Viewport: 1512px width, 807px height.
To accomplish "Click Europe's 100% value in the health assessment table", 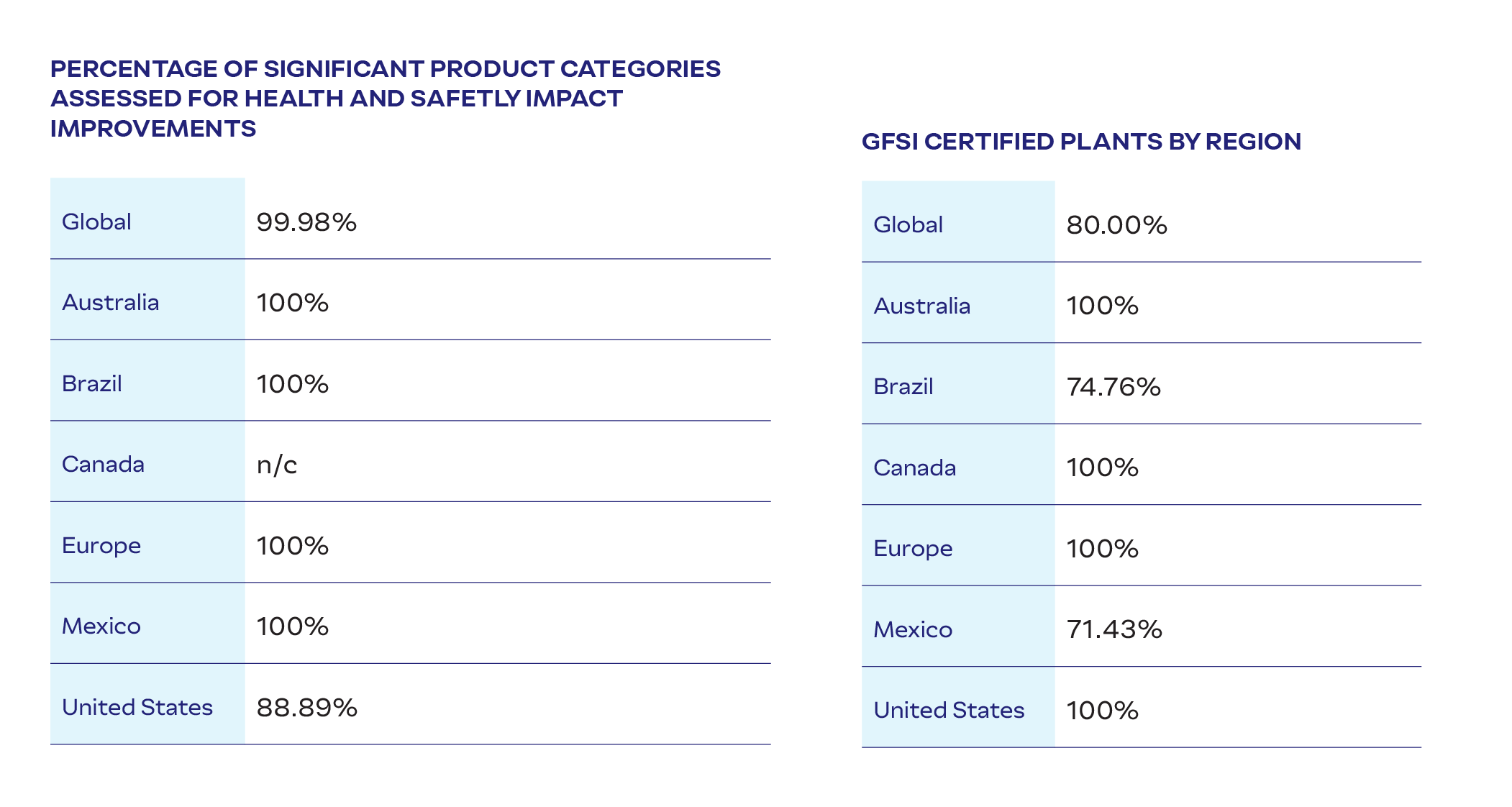I will tap(293, 546).
